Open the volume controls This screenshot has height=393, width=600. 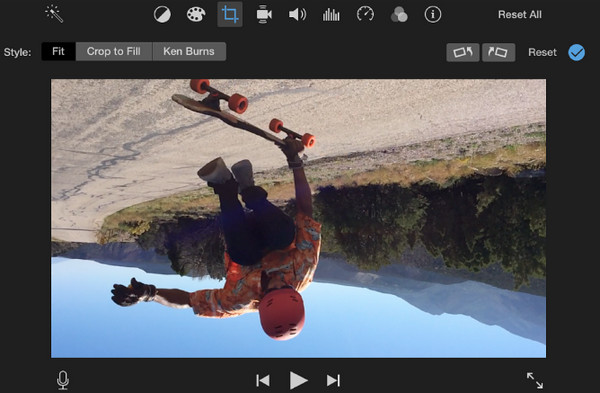tap(297, 15)
